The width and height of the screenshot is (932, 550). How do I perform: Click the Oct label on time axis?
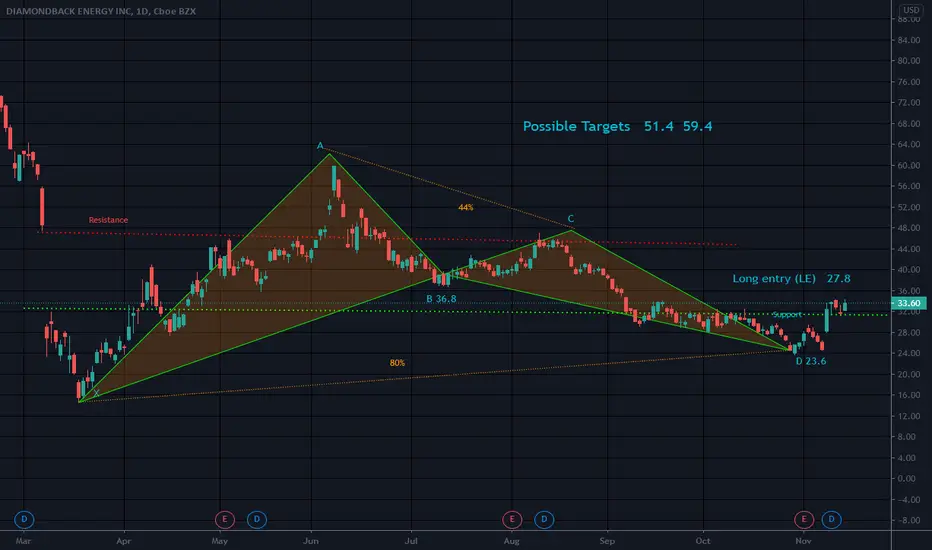703,540
